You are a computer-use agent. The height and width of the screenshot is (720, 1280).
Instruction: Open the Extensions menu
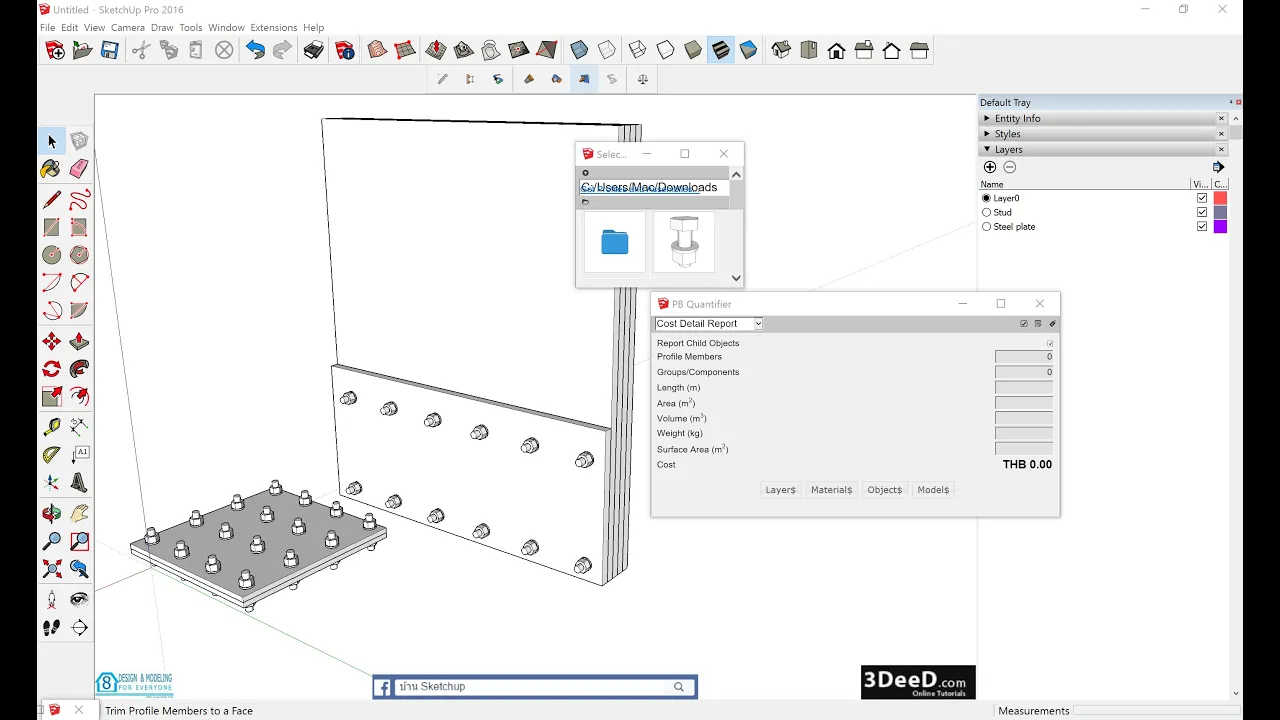(x=274, y=27)
